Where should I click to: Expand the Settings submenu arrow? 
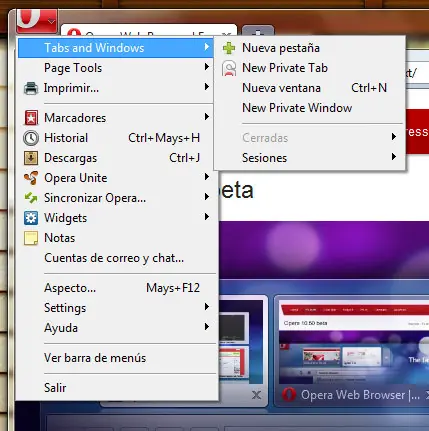point(207,307)
